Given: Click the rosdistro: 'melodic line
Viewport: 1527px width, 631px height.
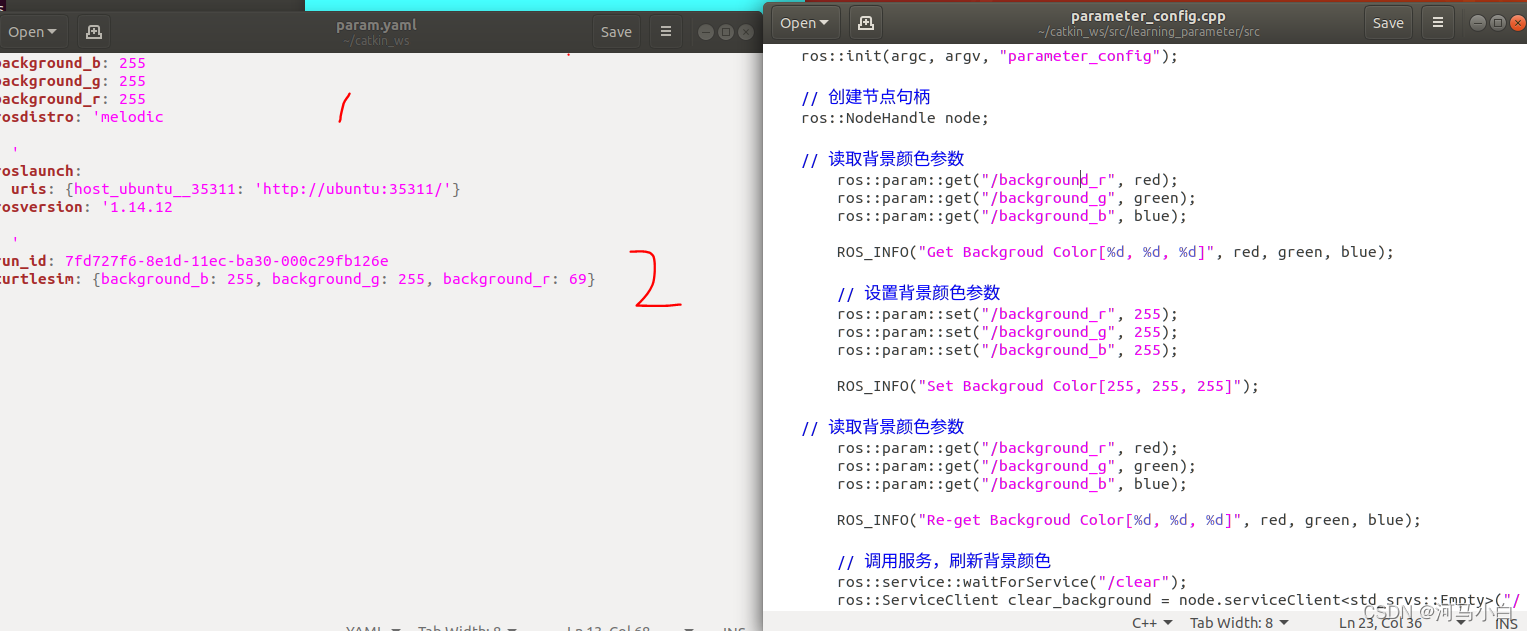Looking at the screenshot, I should (82, 117).
